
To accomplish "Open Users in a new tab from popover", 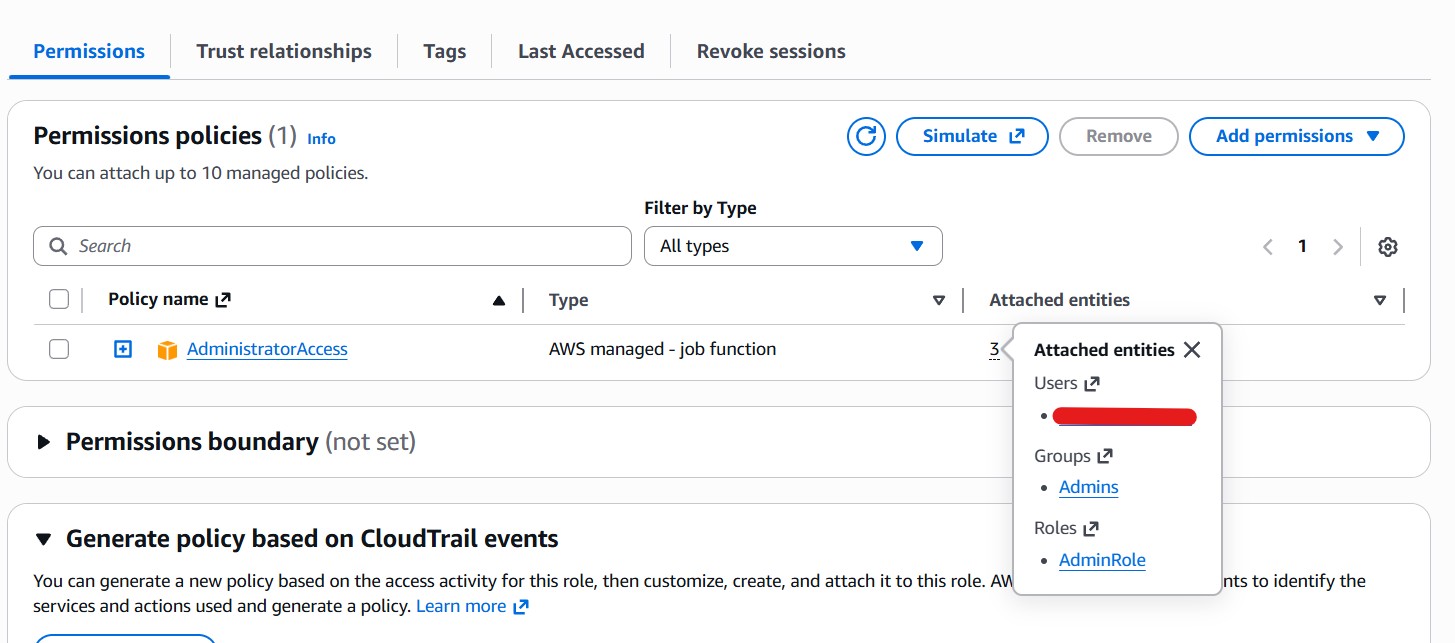I will [1092, 382].
